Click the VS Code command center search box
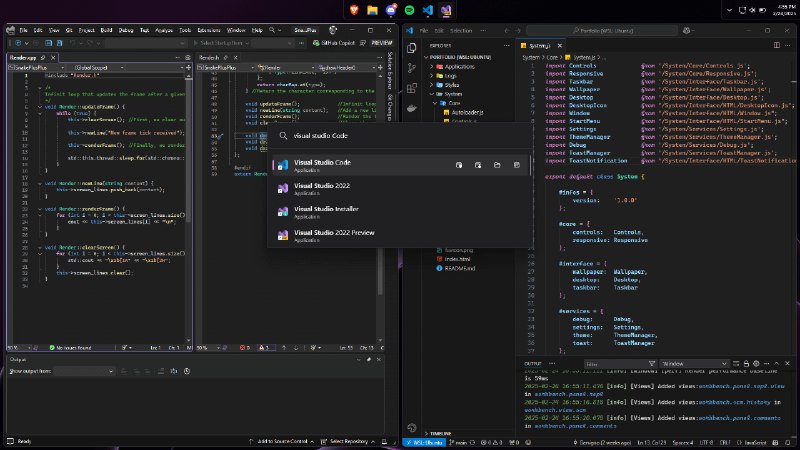Viewport: 800px width, 450px height. (603, 31)
